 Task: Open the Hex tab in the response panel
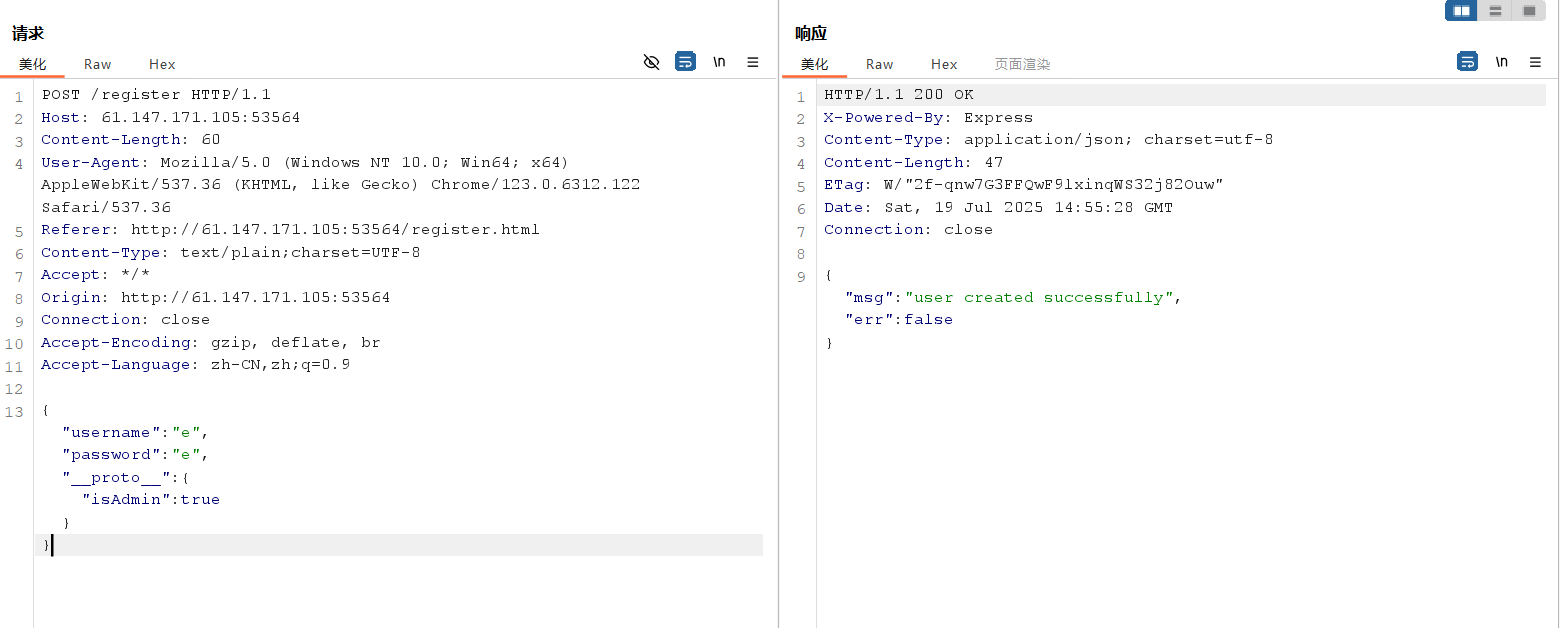944,64
